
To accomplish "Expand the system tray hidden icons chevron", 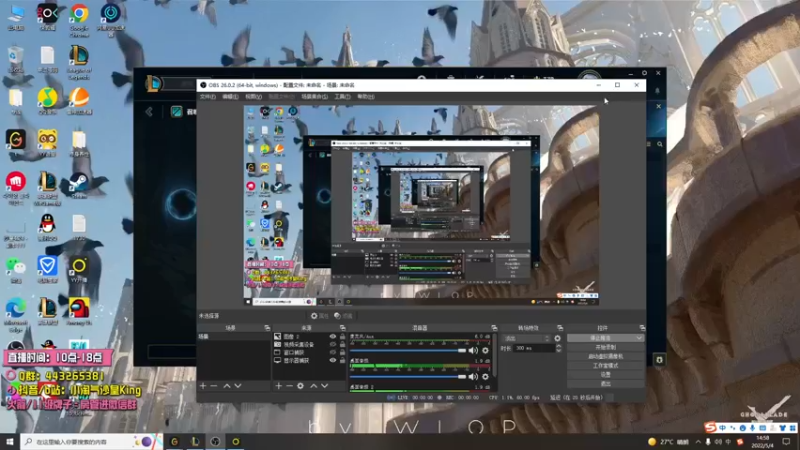I will [x=698, y=442].
